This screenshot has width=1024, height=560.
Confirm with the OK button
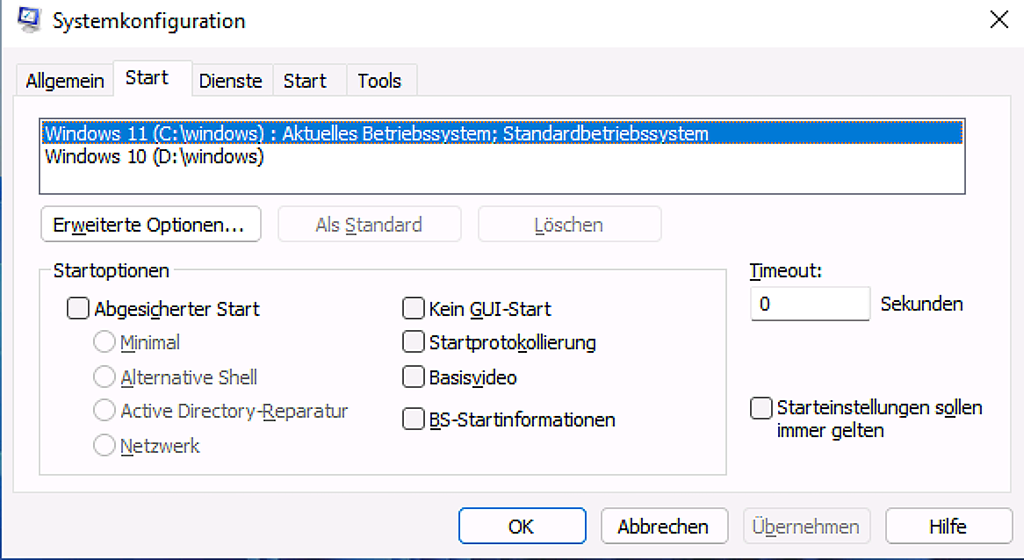[522, 527]
